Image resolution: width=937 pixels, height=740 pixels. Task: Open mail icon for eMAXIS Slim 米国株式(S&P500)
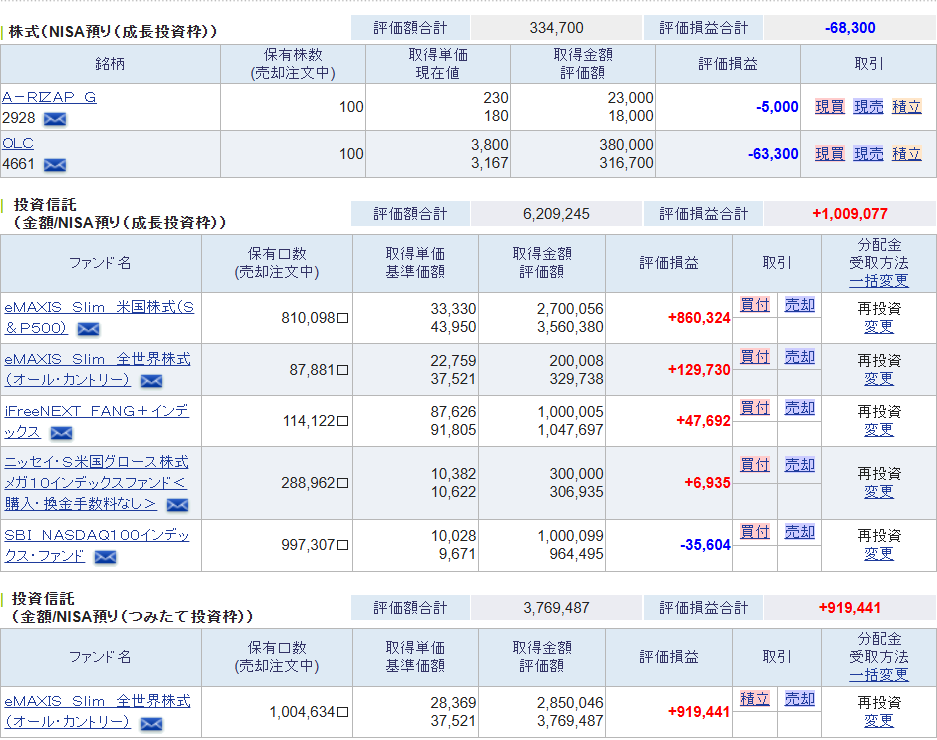pos(88,329)
